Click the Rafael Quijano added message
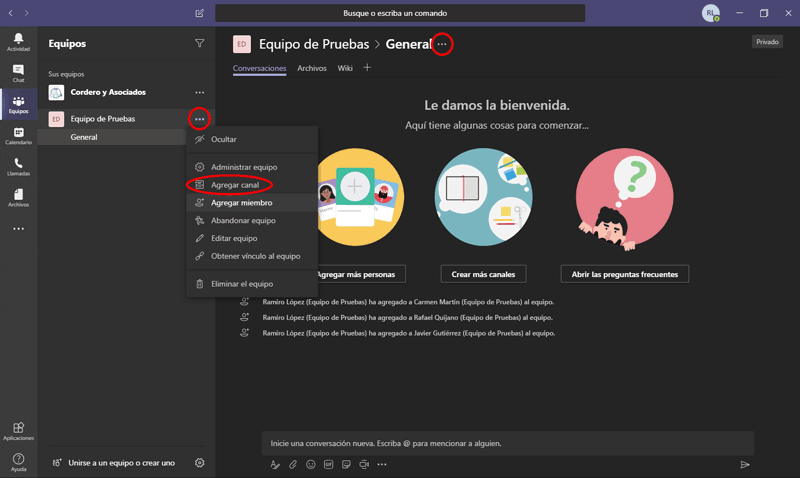Image resolution: width=800 pixels, height=478 pixels. coord(408,317)
